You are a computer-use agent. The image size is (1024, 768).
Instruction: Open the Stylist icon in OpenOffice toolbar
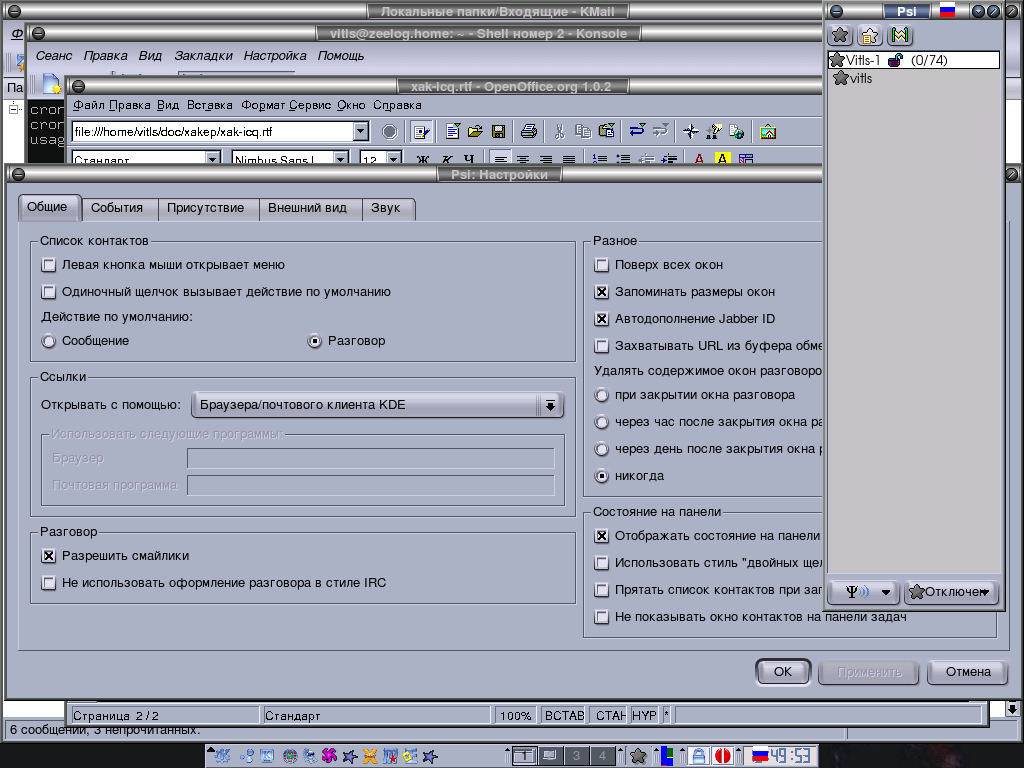tap(714, 132)
